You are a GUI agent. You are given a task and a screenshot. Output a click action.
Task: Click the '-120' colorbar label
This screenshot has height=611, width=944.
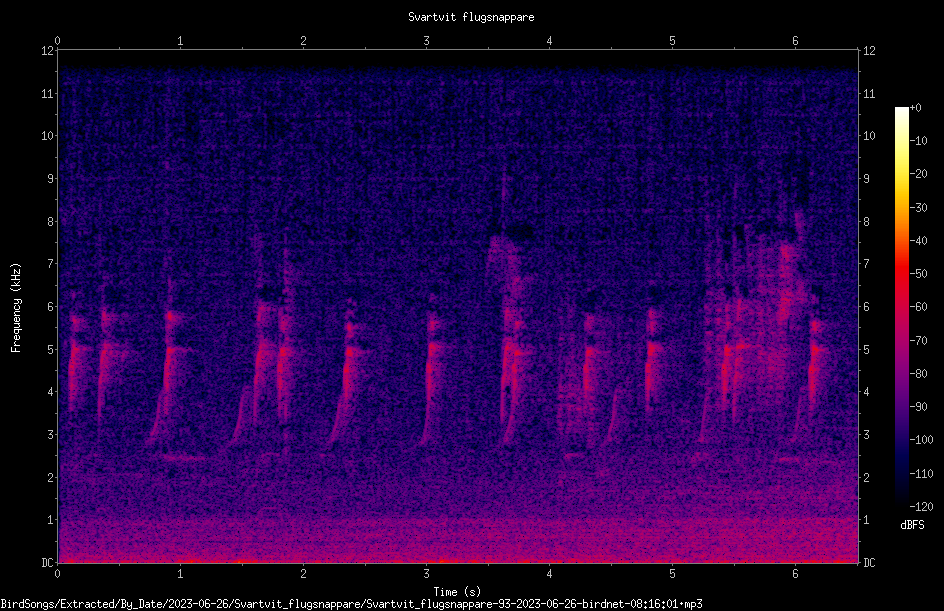[x=921, y=507]
